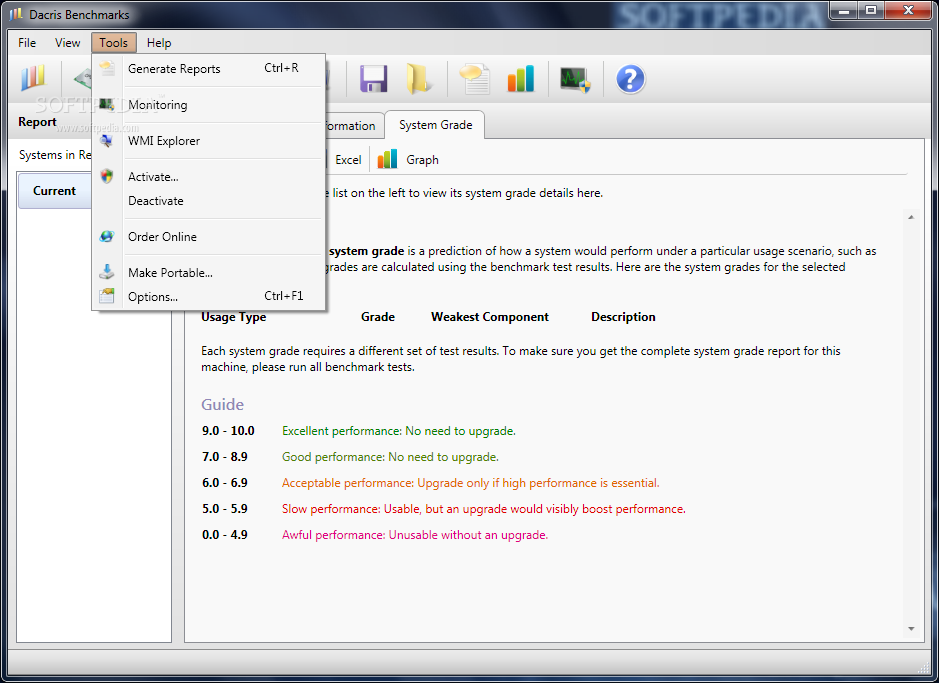Viewport: 939px width, 683px height.
Task: Click the benchmark bars toolbar icon
Action: click(x=33, y=78)
